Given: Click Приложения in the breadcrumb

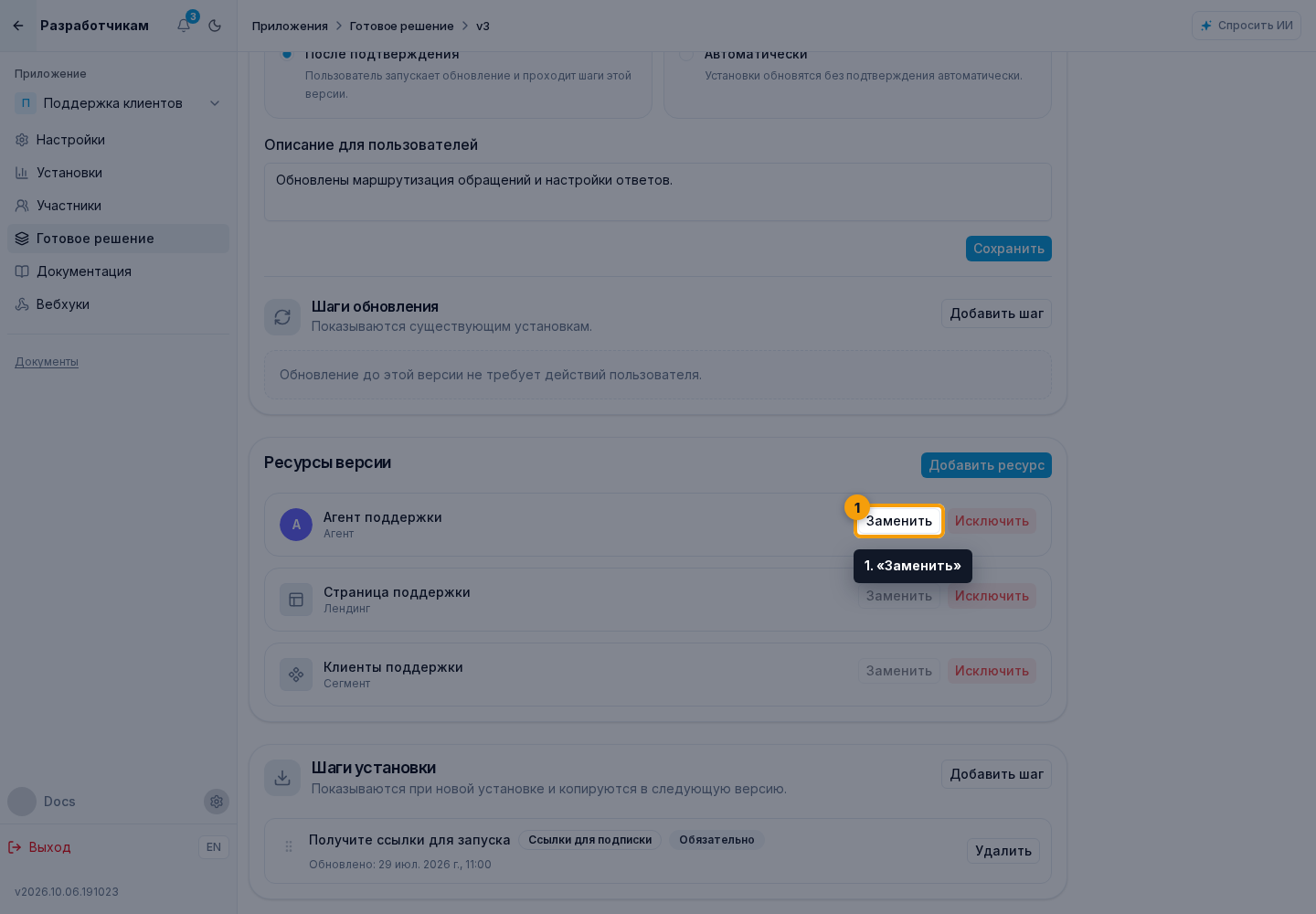Looking at the screenshot, I should (290, 26).
